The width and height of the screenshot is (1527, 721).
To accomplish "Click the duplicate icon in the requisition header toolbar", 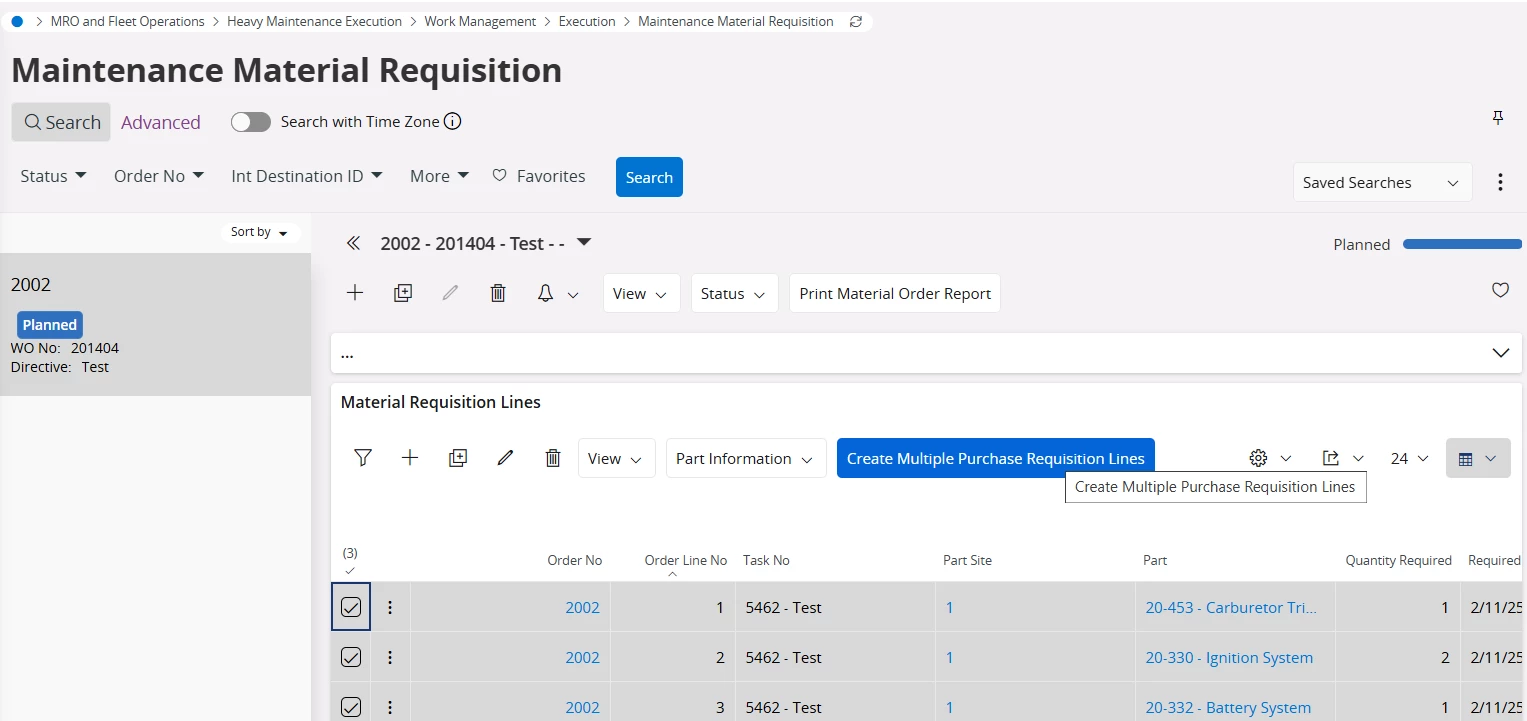I will [403, 293].
